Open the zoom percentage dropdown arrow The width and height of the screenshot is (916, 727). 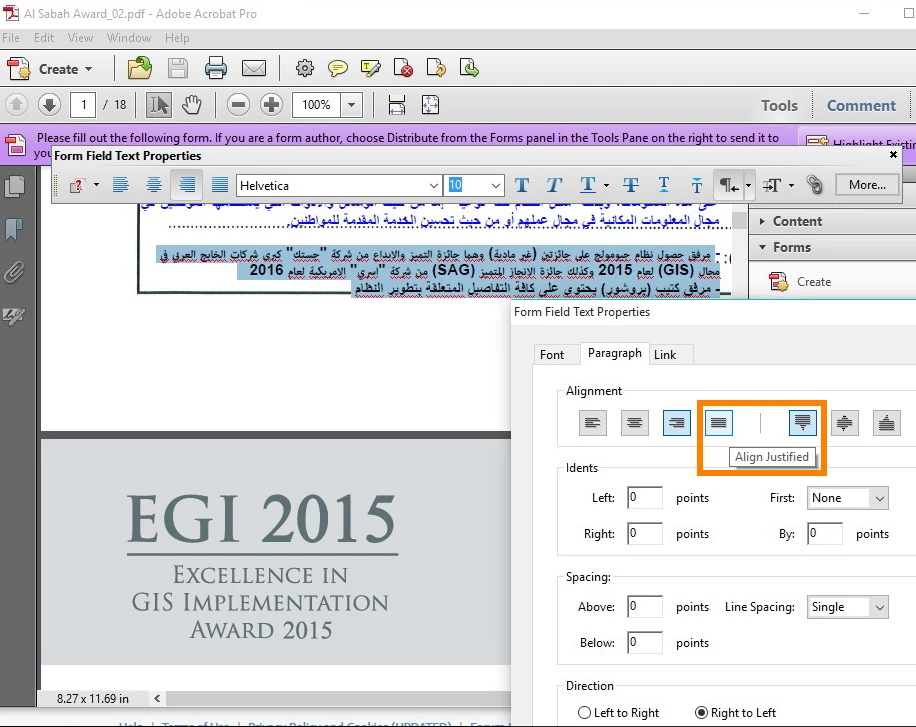click(x=351, y=105)
